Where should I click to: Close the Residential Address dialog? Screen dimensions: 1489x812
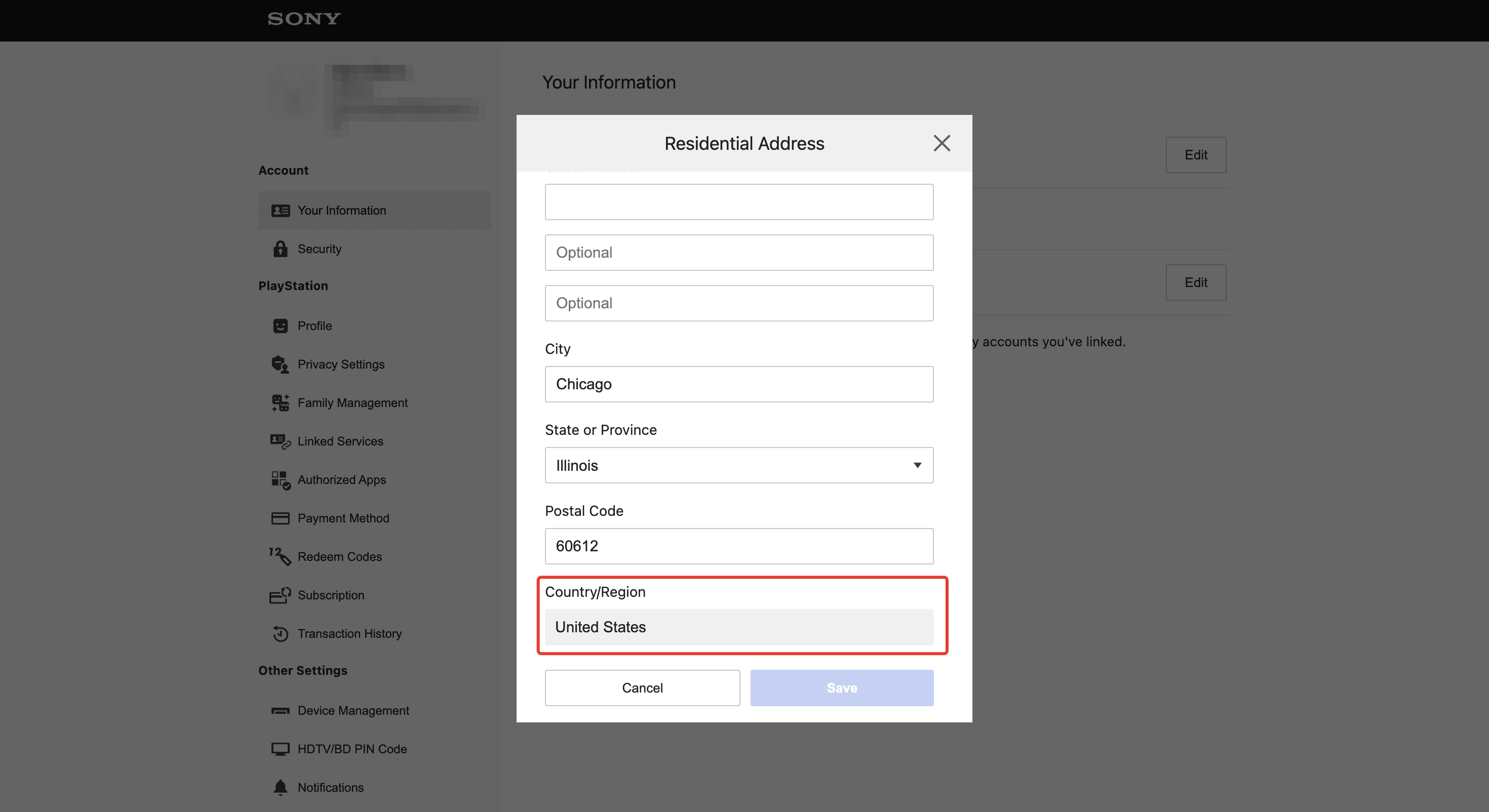coord(942,143)
